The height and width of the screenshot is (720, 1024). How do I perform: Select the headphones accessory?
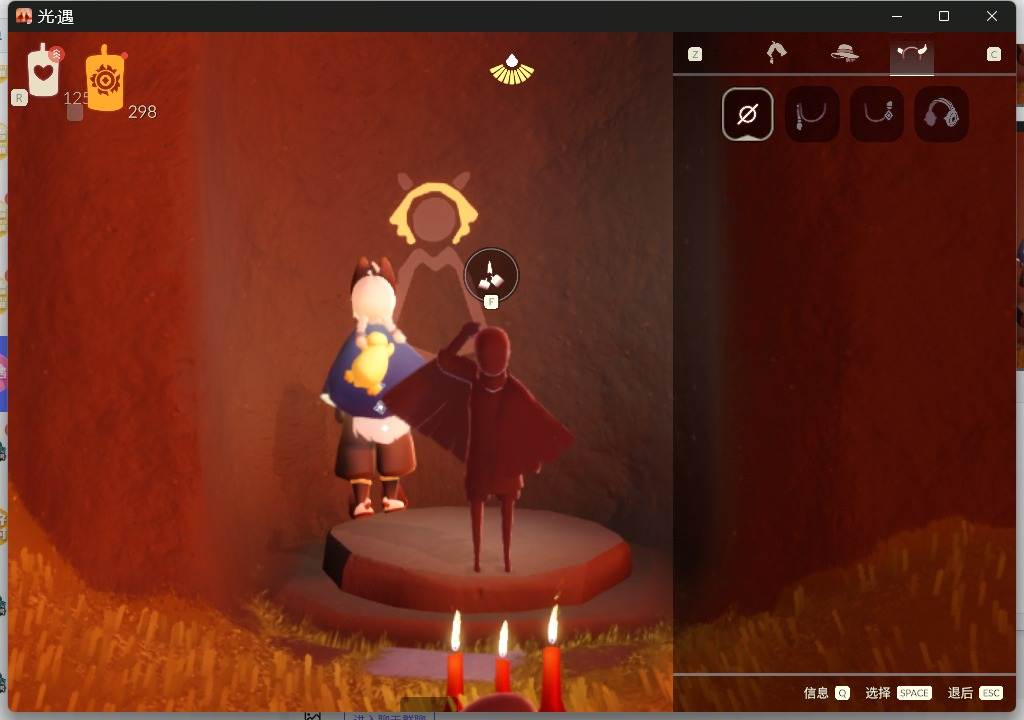pyautogui.click(x=941, y=114)
